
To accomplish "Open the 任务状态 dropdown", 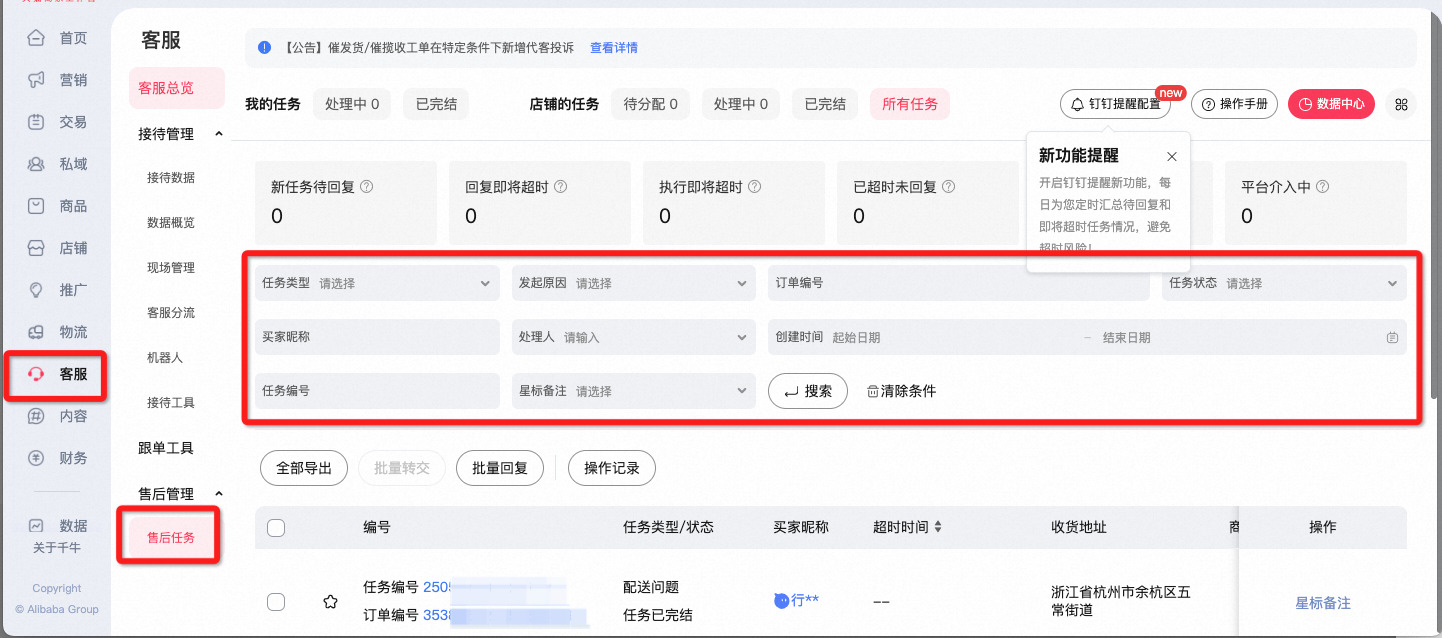I will click(1284, 283).
